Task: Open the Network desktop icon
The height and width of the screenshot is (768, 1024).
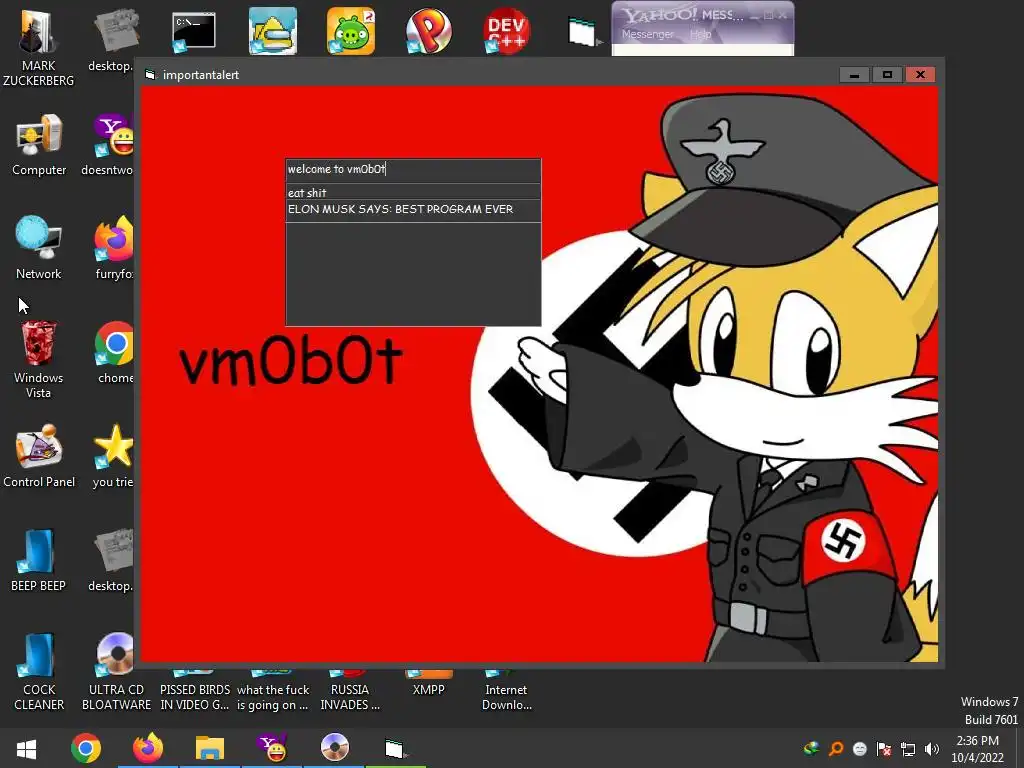Action: (39, 248)
